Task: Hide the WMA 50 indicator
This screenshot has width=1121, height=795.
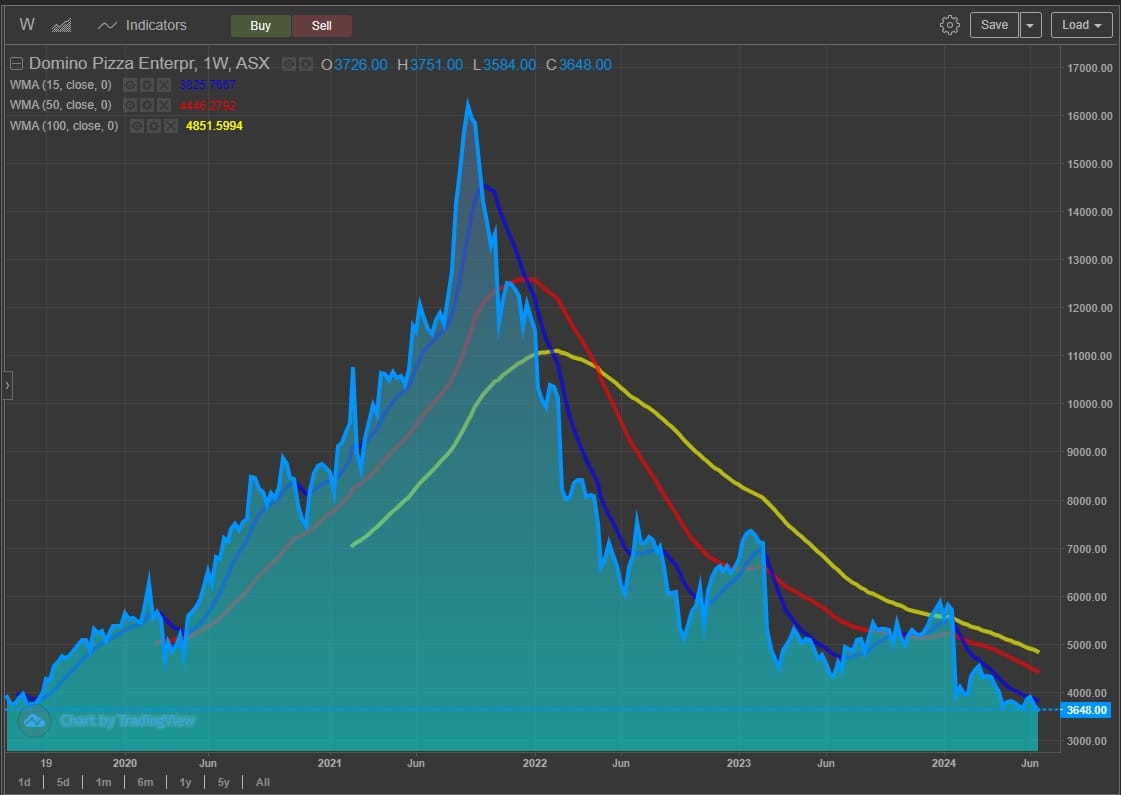Action: coord(130,105)
